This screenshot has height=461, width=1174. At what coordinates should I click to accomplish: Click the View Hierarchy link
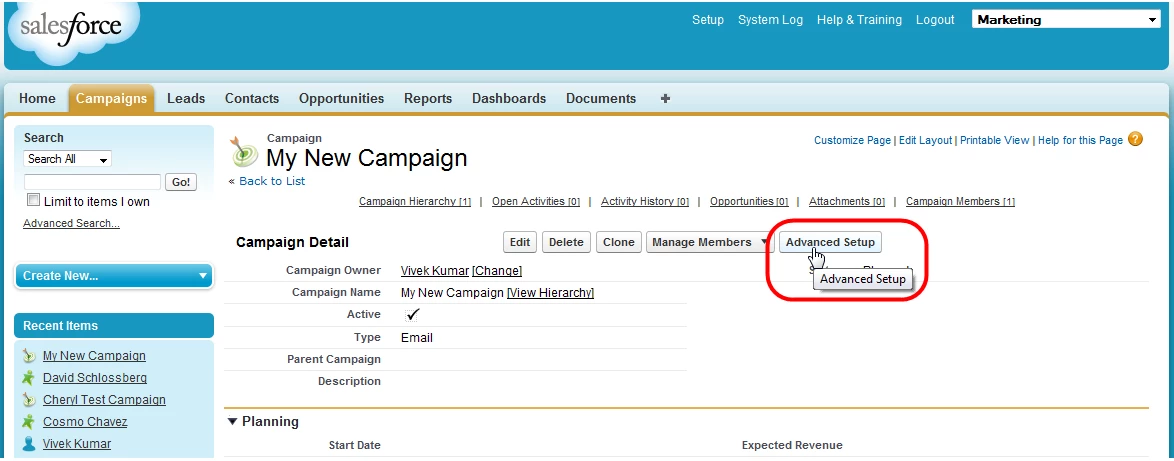(x=550, y=293)
